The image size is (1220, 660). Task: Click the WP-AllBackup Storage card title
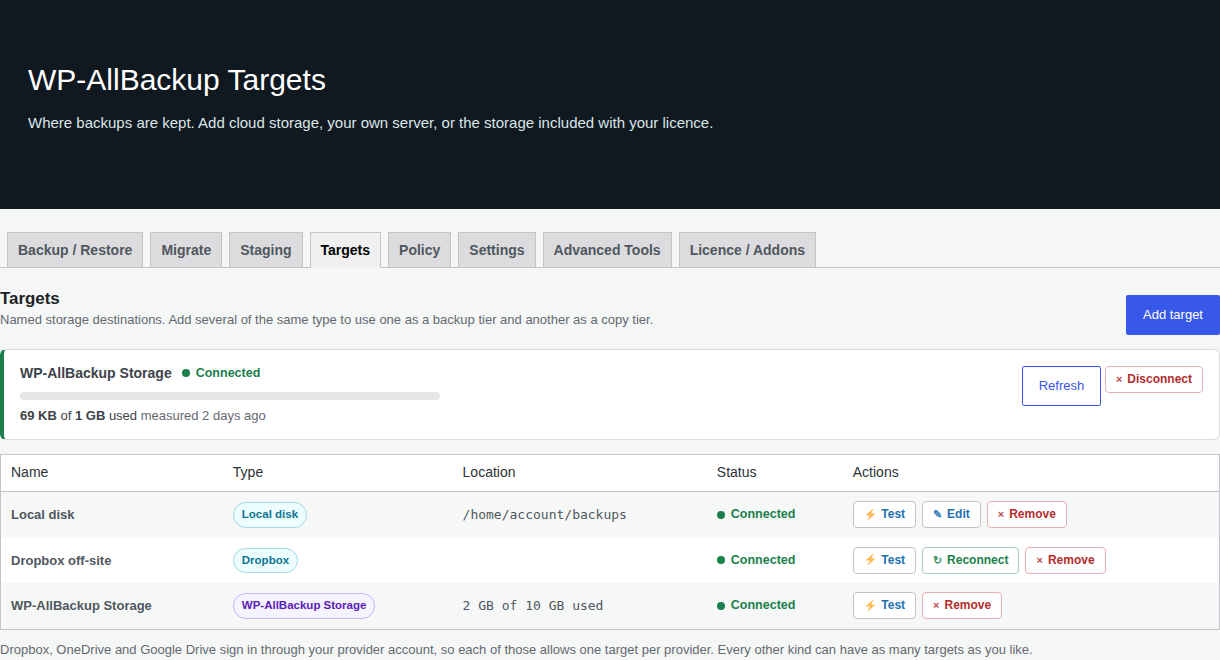coord(96,373)
